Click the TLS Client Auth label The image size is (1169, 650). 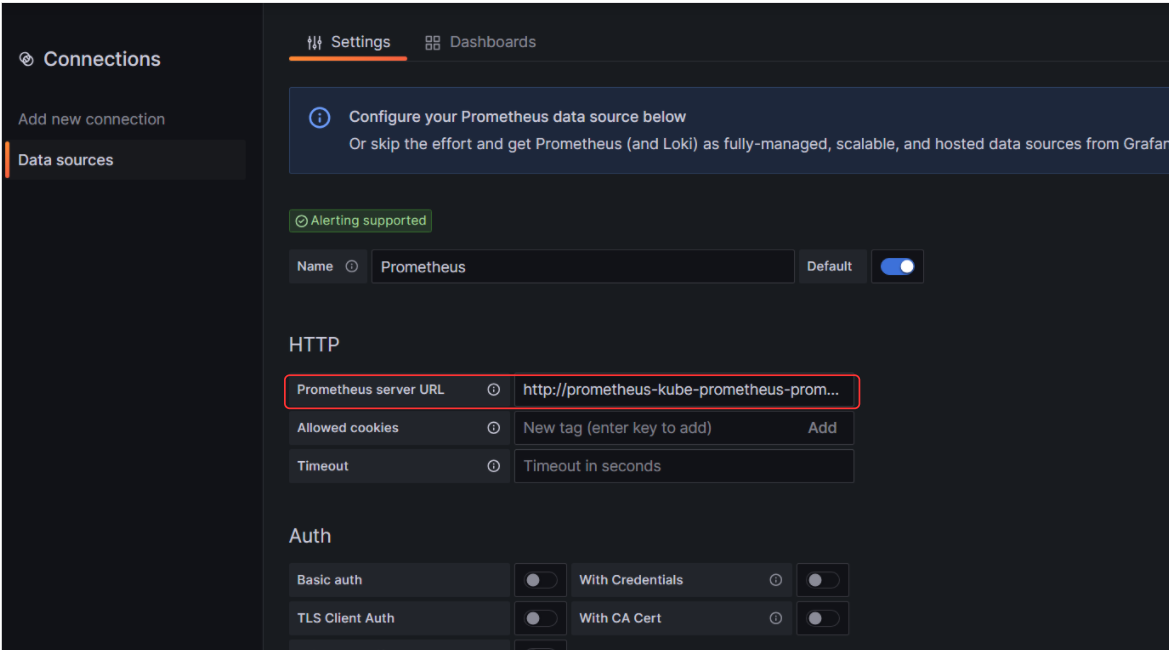[x=346, y=618]
